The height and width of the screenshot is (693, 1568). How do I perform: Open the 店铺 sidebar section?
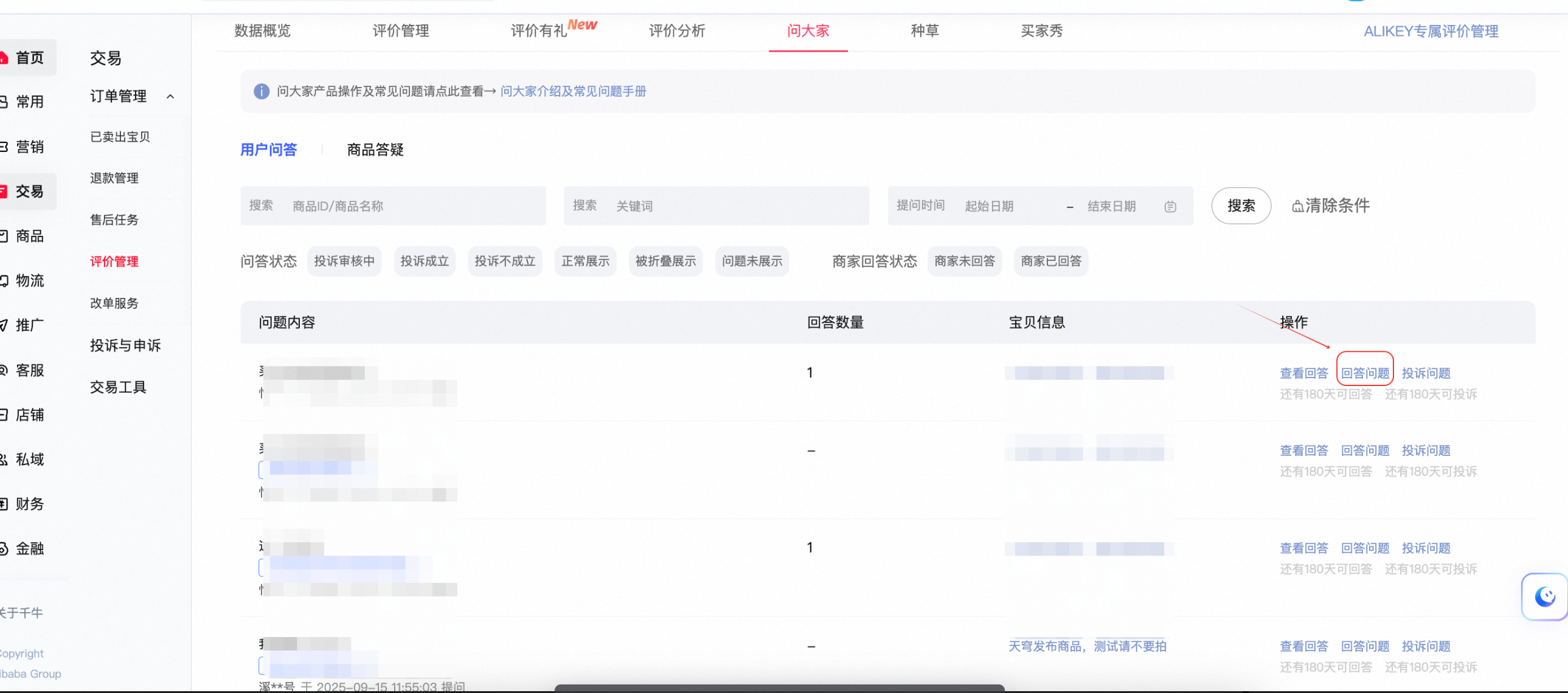click(x=23, y=415)
